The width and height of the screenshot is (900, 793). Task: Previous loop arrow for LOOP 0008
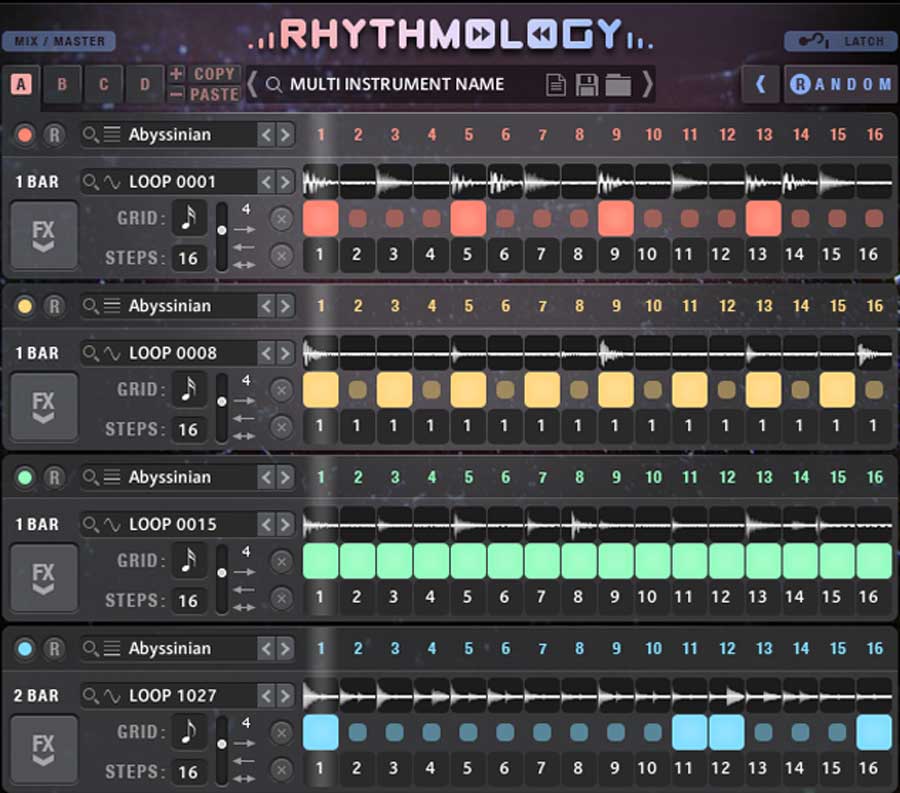pyautogui.click(x=266, y=353)
